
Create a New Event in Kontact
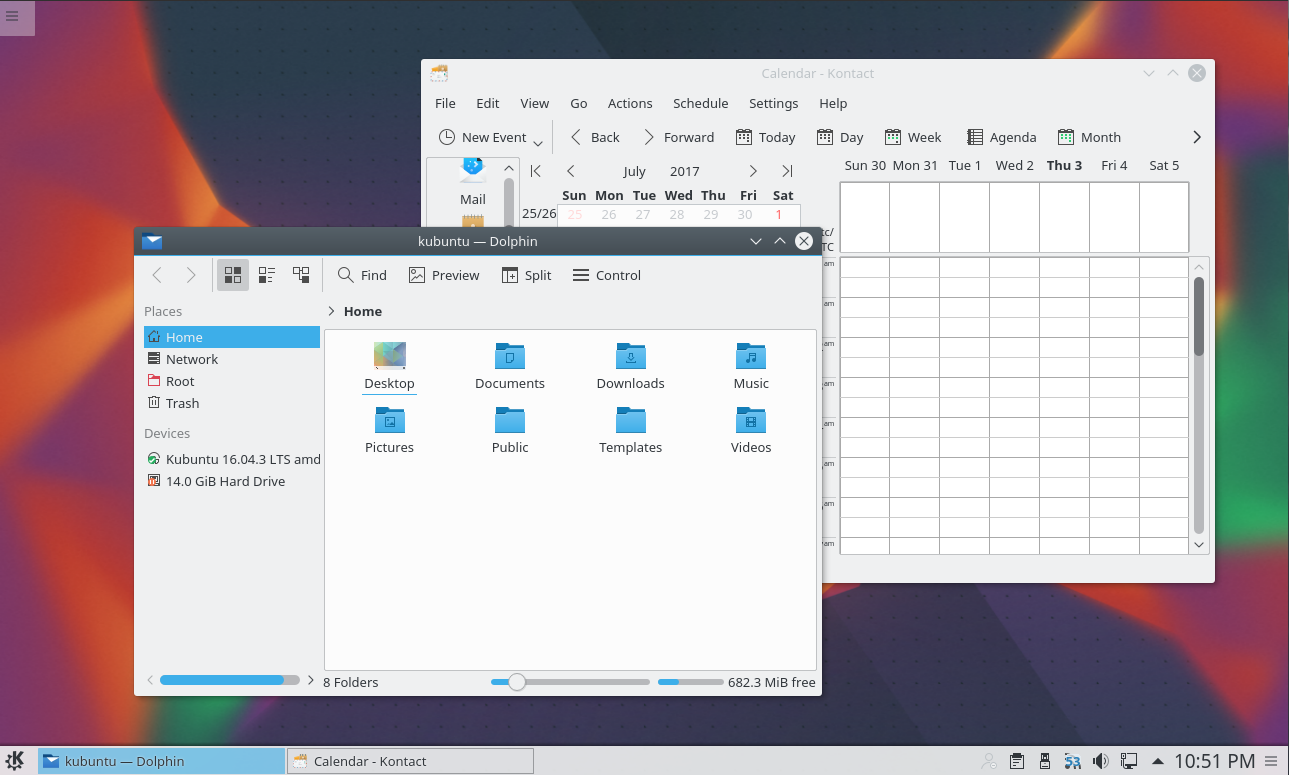[x=482, y=137]
